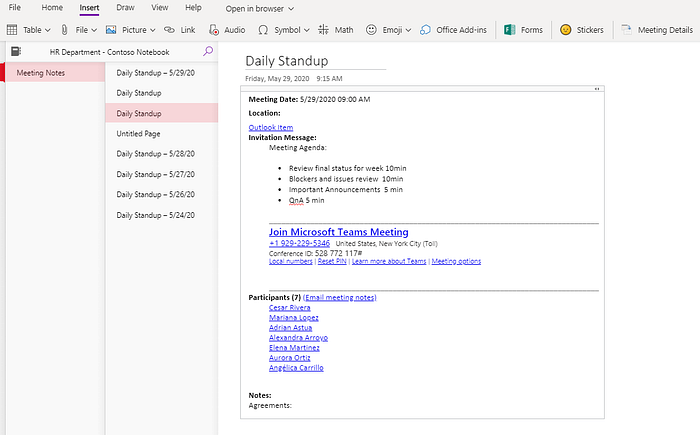Screen dimensions: 700x435
Task: Click the Audio recording icon
Action: 214,30
